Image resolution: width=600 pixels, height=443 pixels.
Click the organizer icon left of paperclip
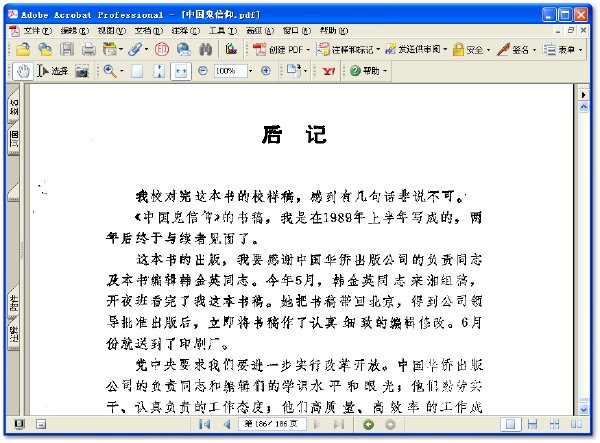[110, 49]
